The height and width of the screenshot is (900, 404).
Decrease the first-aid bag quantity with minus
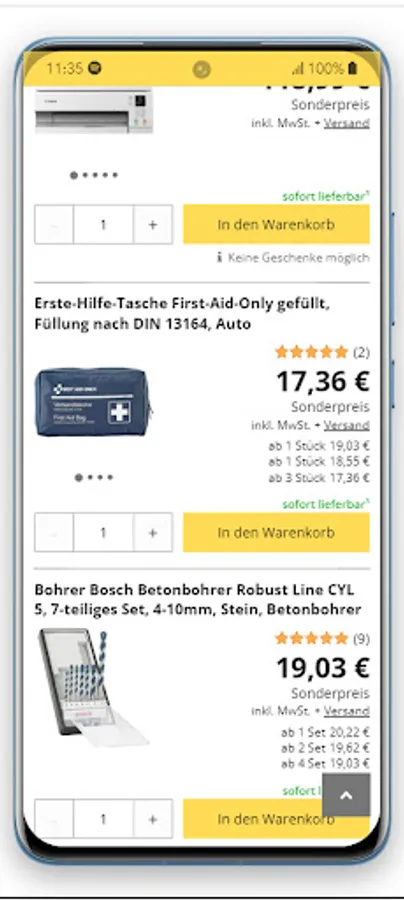pyautogui.click(x=54, y=532)
